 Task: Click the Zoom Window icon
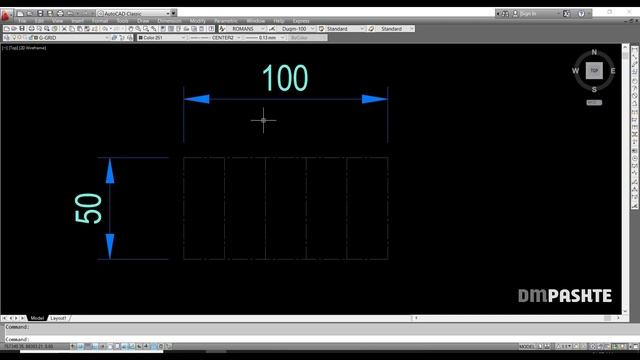[146, 29]
